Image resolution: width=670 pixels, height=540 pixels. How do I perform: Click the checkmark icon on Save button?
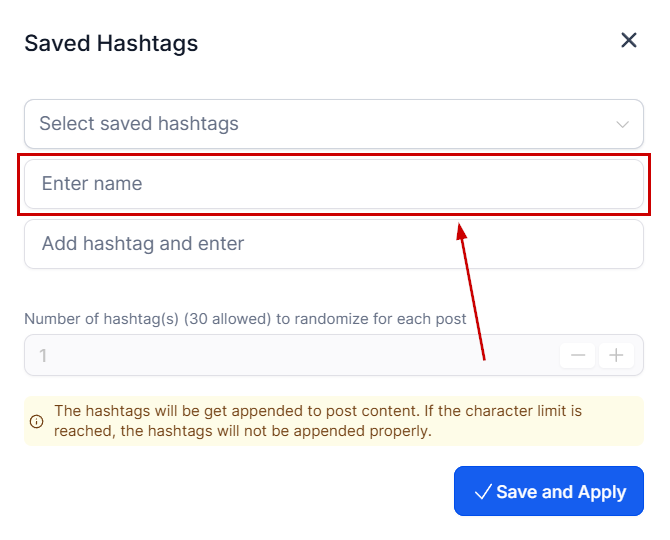tap(482, 492)
